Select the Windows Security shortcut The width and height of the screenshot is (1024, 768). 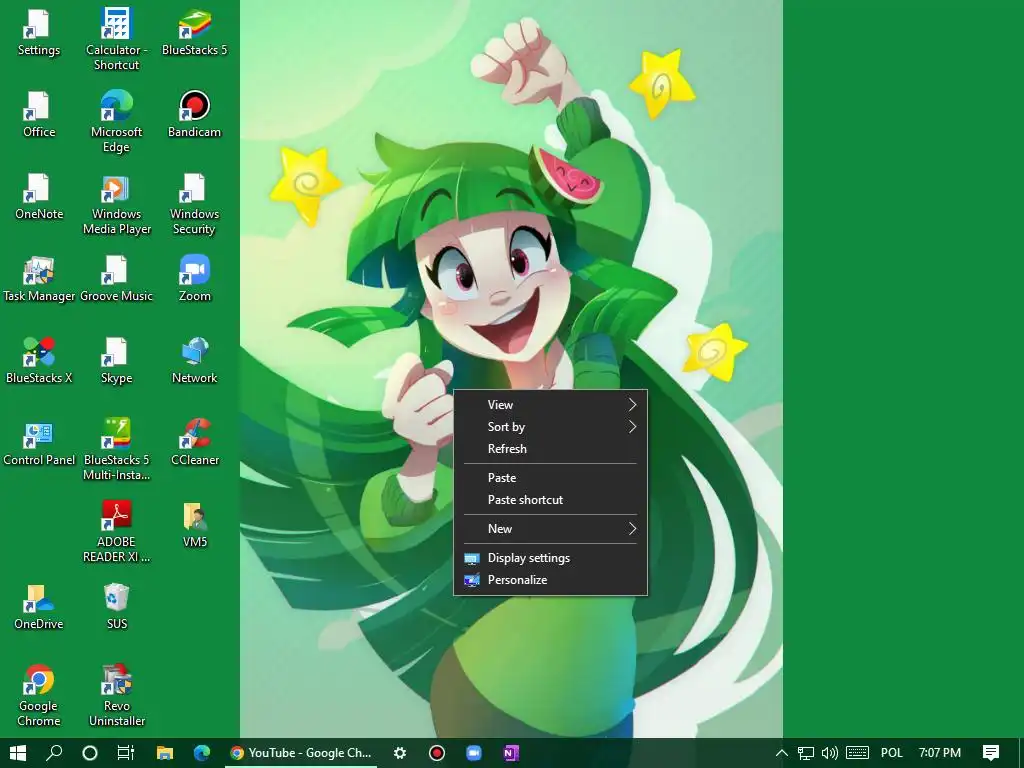pyautogui.click(x=195, y=204)
